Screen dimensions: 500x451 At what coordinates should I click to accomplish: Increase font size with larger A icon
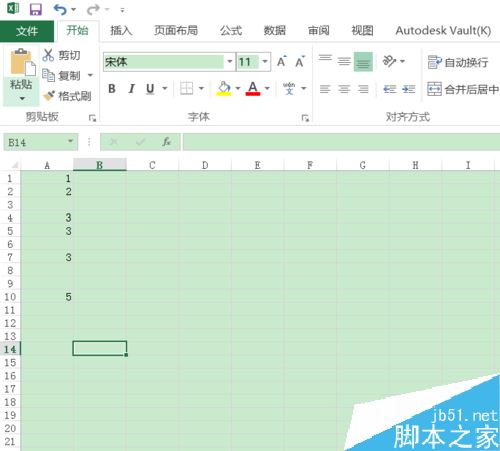click(282, 62)
